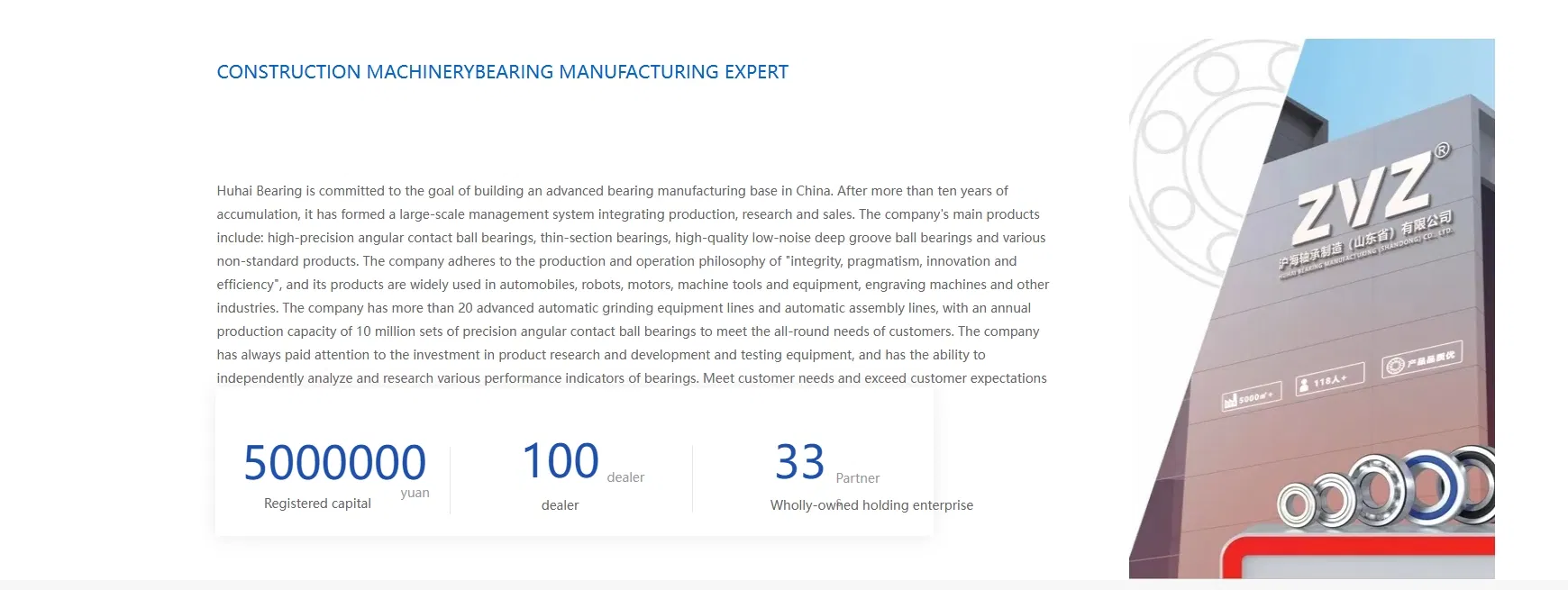
Task: Click the black-sealed bearing at image edge
Action: [x=1480, y=484]
